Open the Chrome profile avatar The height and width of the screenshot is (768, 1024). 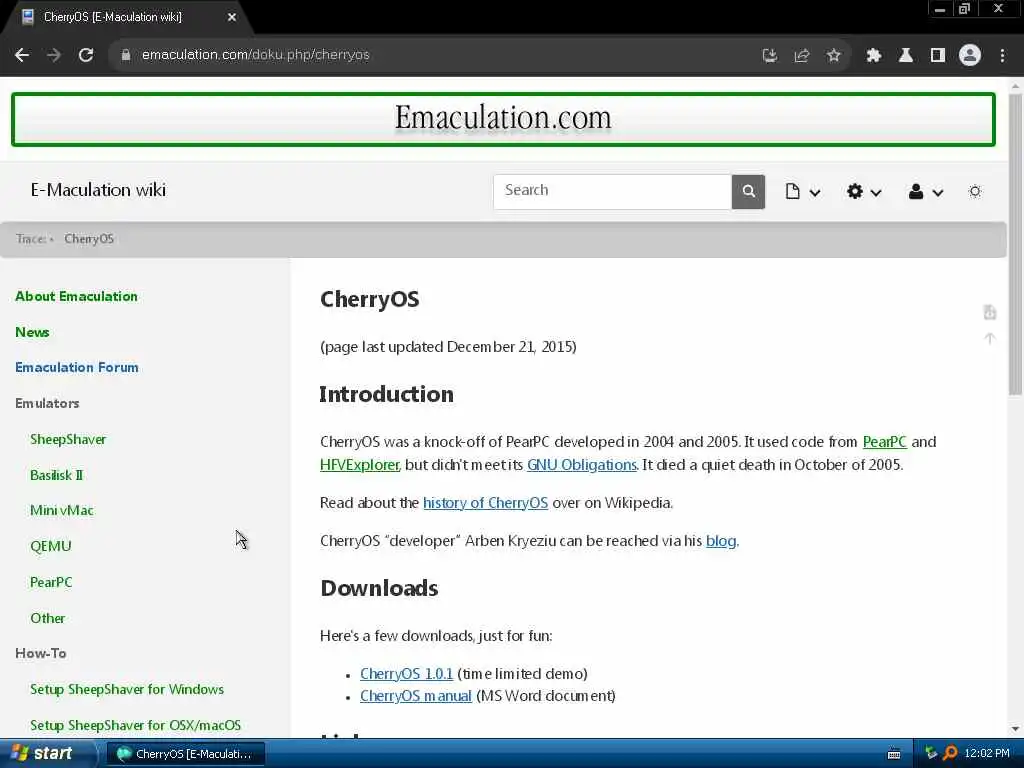tap(970, 56)
